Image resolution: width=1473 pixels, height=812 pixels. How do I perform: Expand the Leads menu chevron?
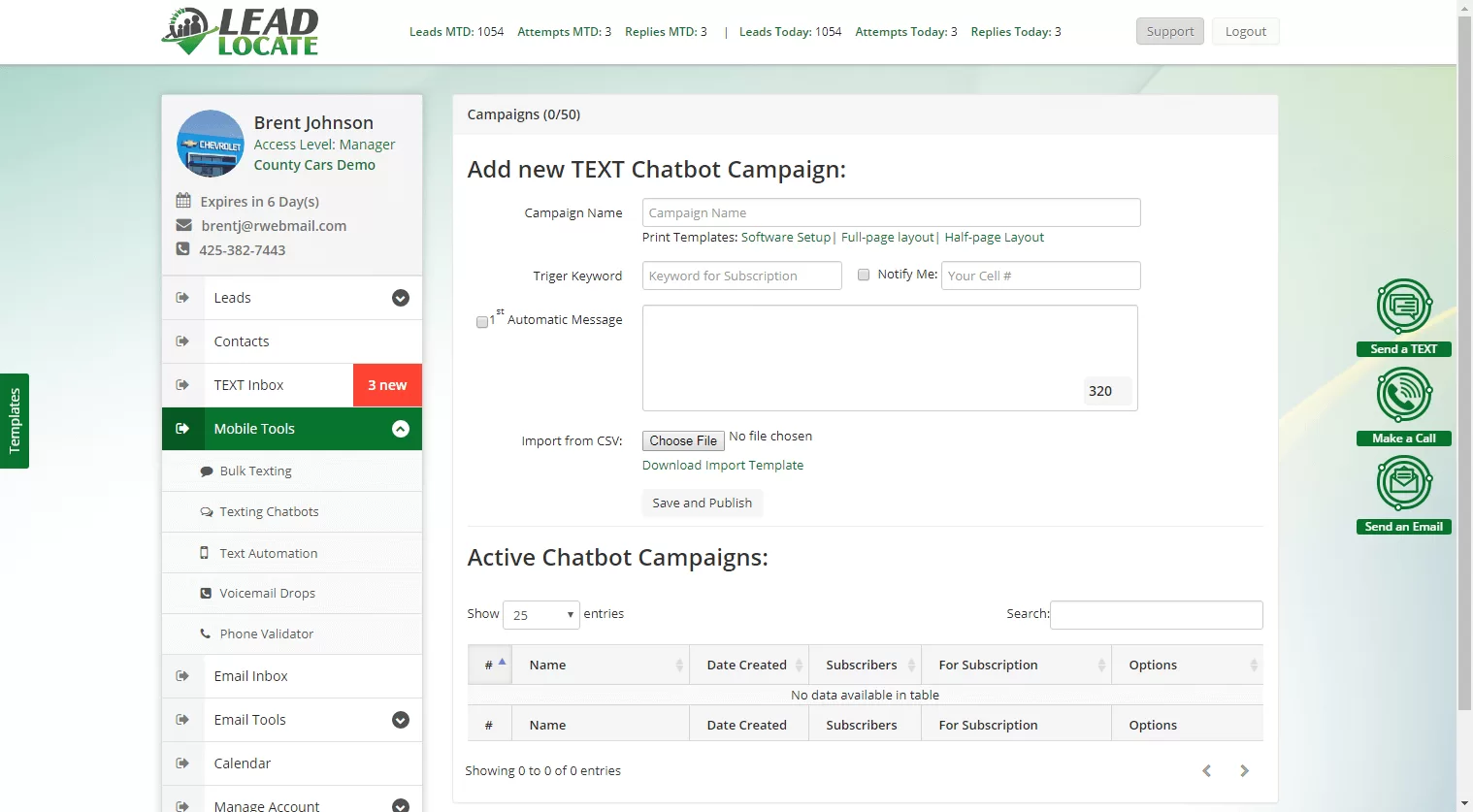click(401, 298)
